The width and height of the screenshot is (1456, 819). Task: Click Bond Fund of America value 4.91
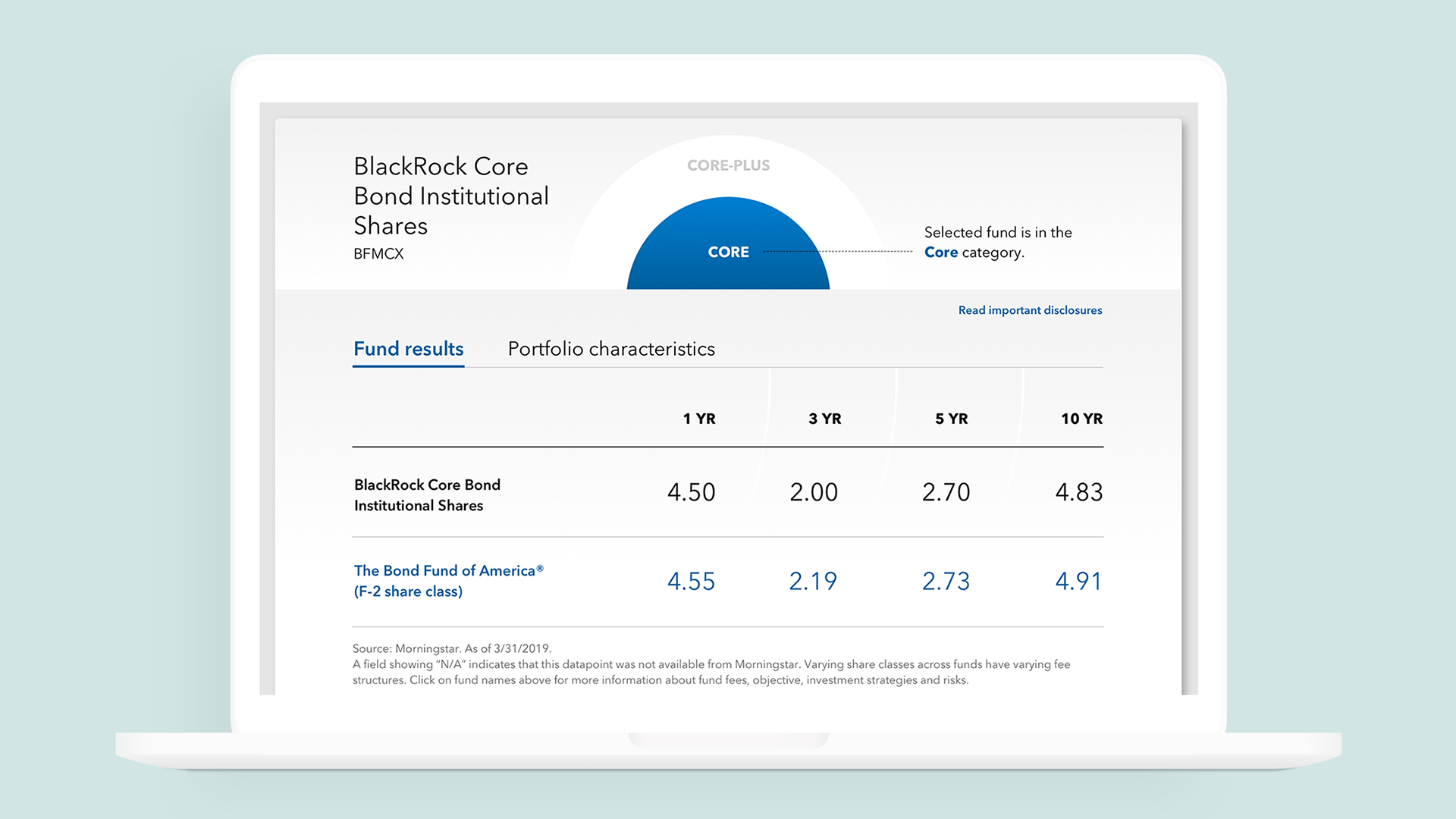point(1078,581)
